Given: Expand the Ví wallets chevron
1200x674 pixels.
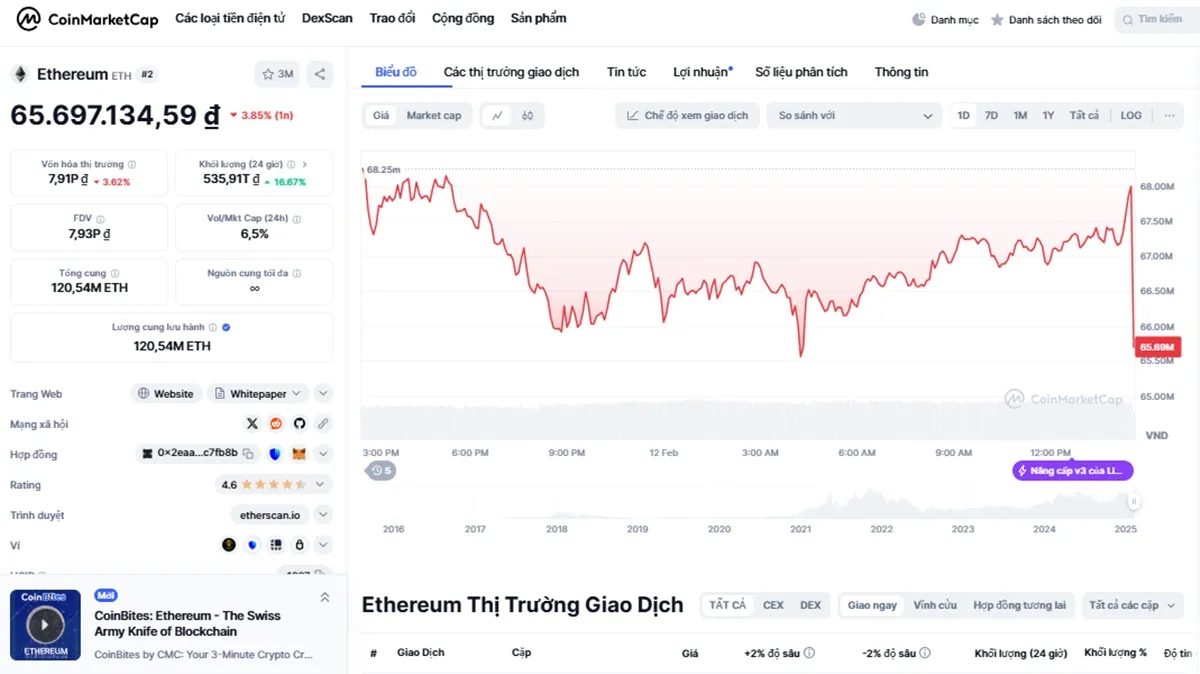Looking at the screenshot, I should coord(322,545).
